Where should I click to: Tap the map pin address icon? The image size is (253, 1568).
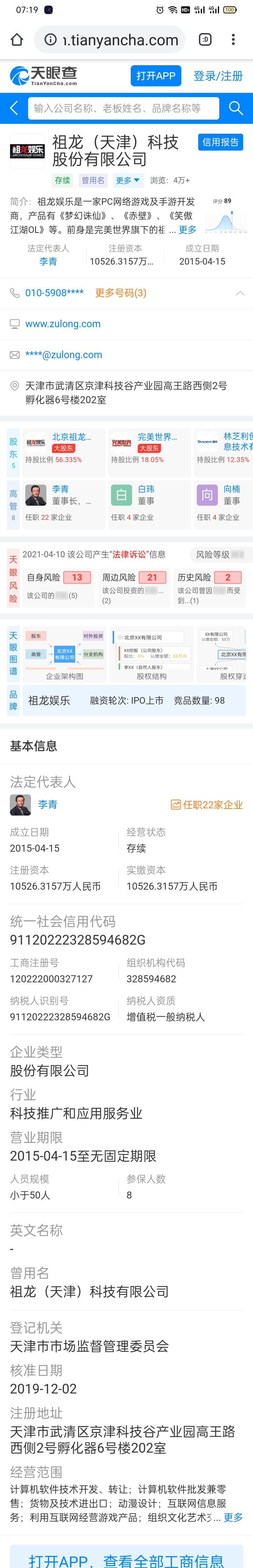(15, 386)
